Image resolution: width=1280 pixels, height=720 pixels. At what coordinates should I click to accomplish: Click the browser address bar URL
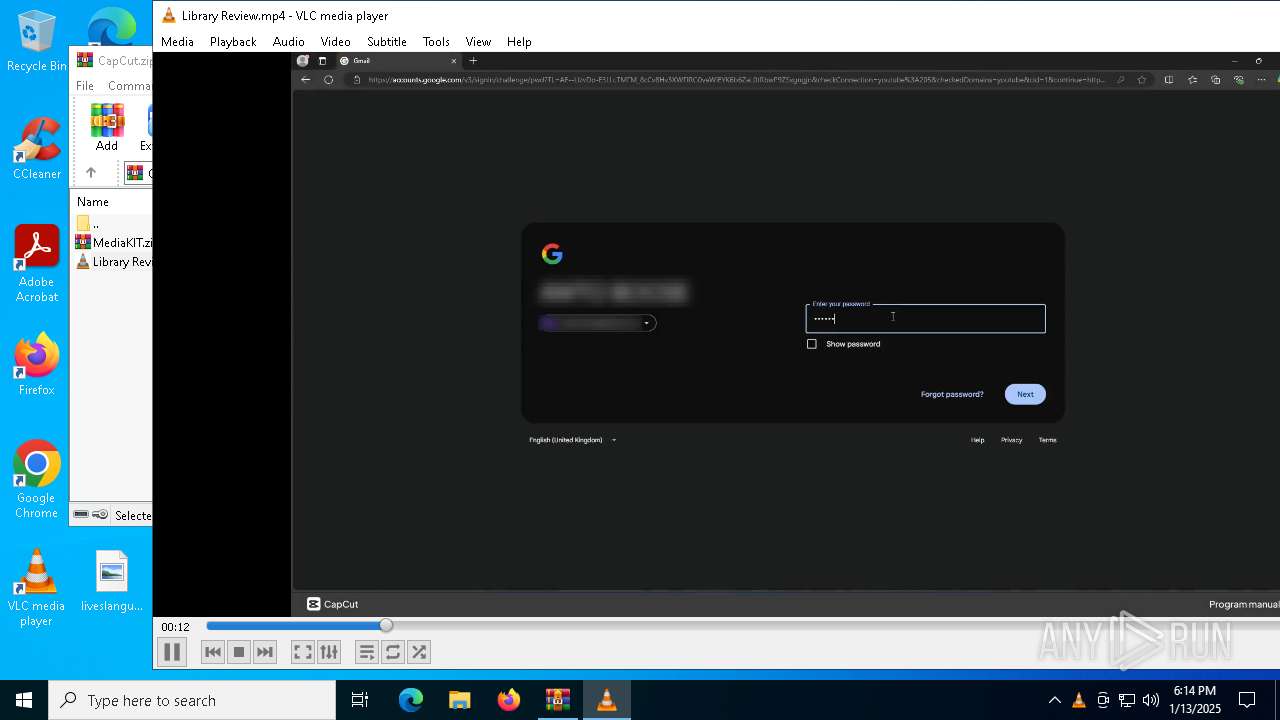point(736,80)
